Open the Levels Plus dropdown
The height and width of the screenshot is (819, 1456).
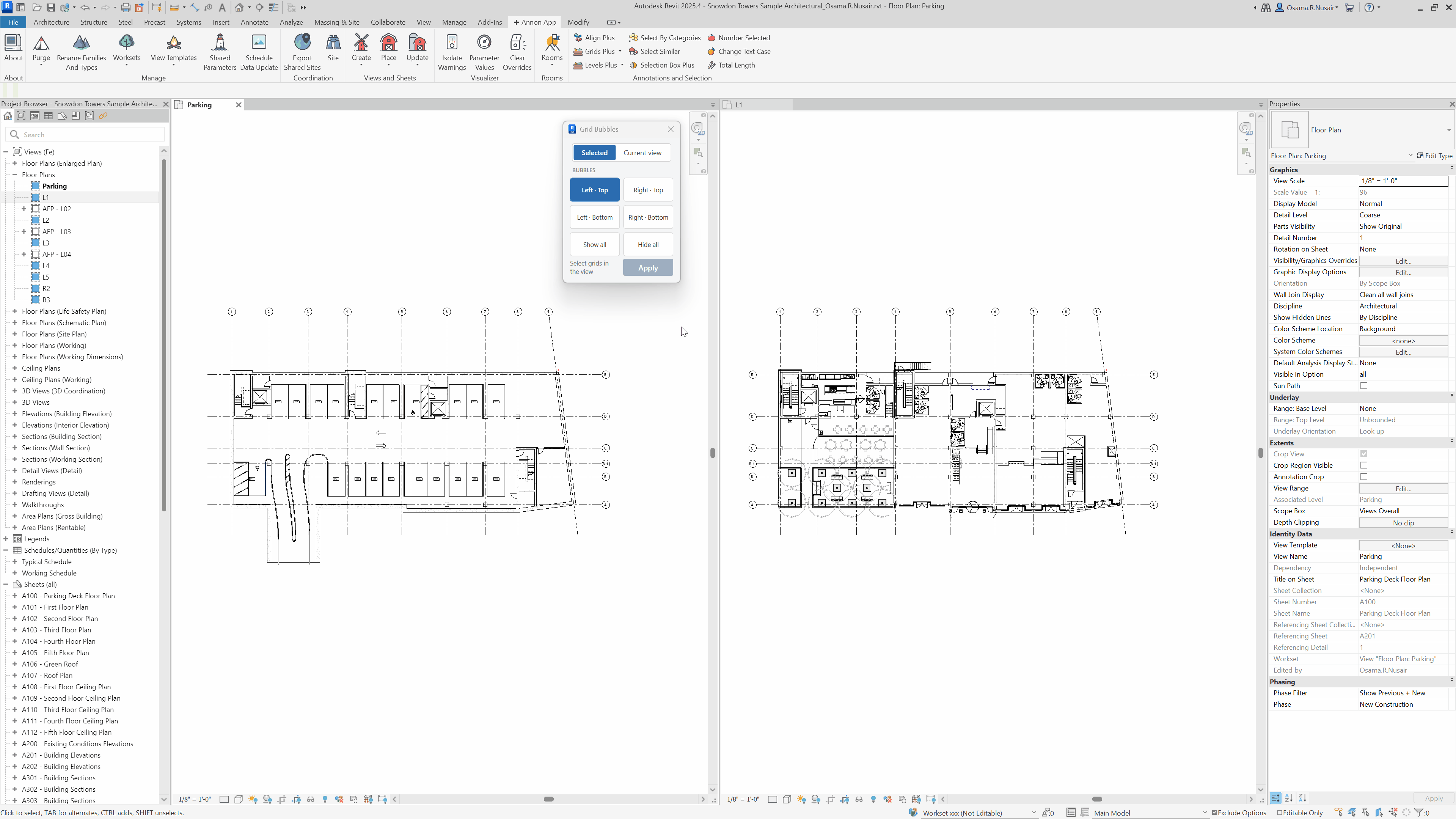click(622, 65)
